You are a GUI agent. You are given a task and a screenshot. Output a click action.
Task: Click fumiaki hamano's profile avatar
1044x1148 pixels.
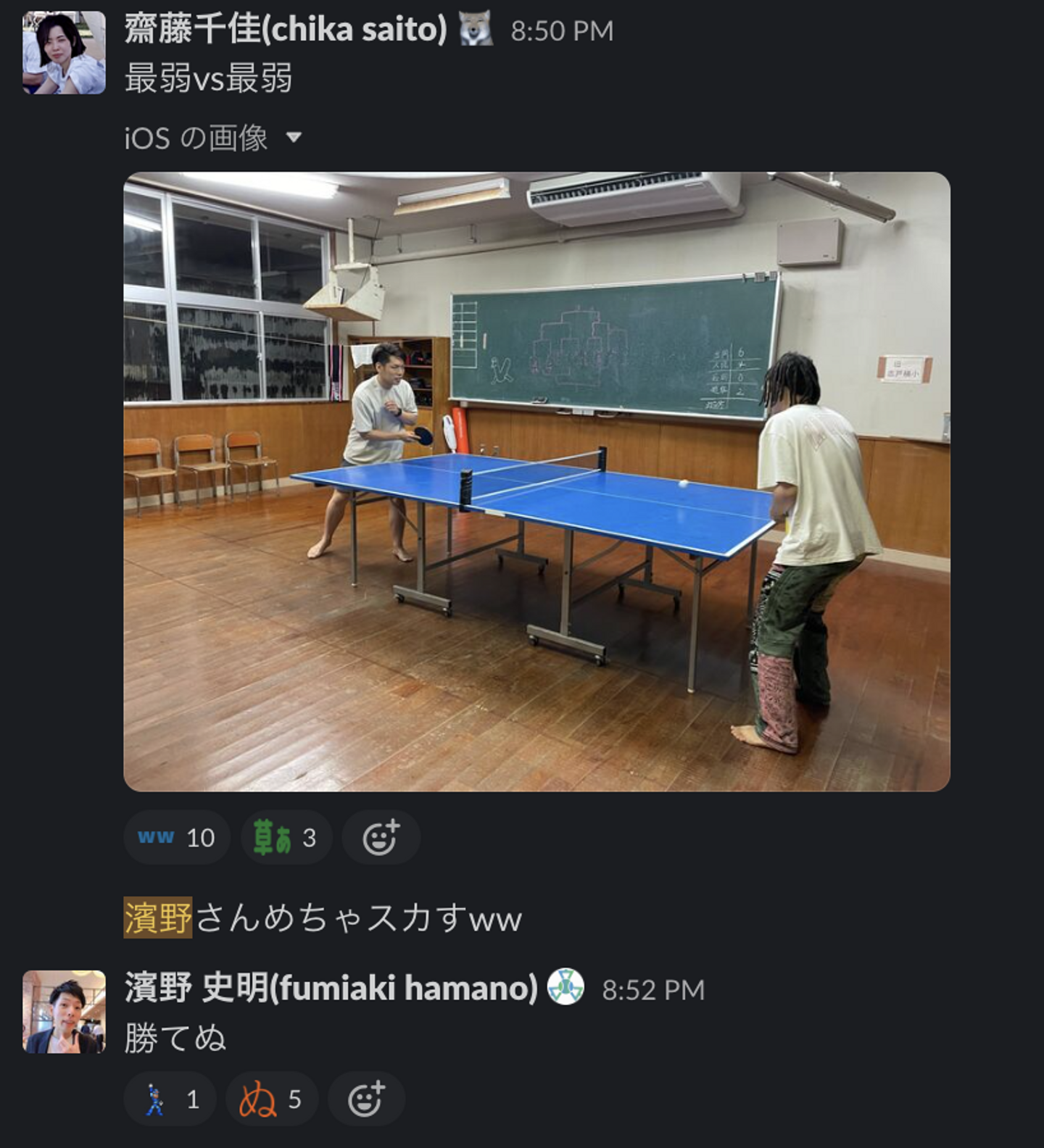[64, 1011]
